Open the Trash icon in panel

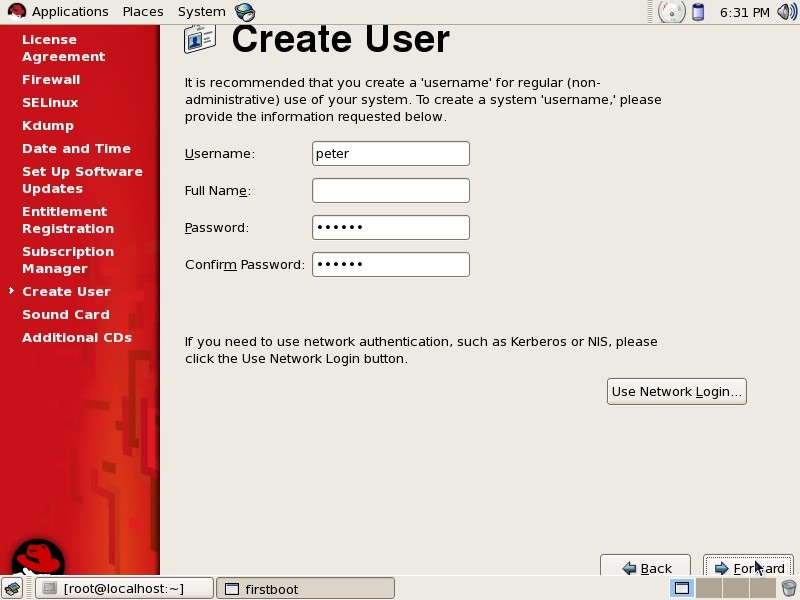(x=788, y=589)
